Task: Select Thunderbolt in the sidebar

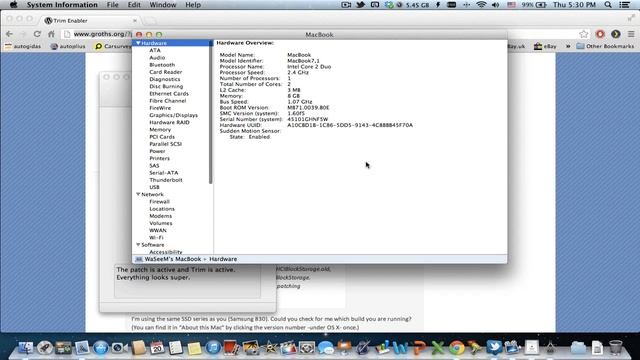Action: click(x=166, y=180)
